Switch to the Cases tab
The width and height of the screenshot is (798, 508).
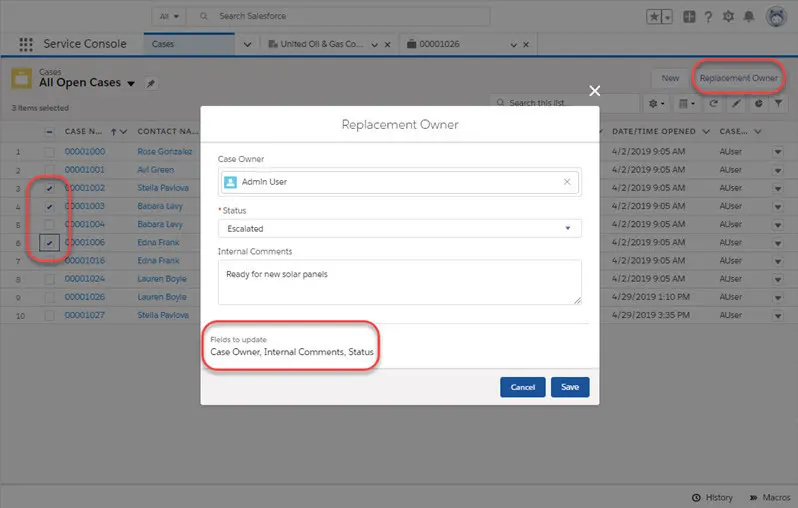pyautogui.click(x=189, y=44)
